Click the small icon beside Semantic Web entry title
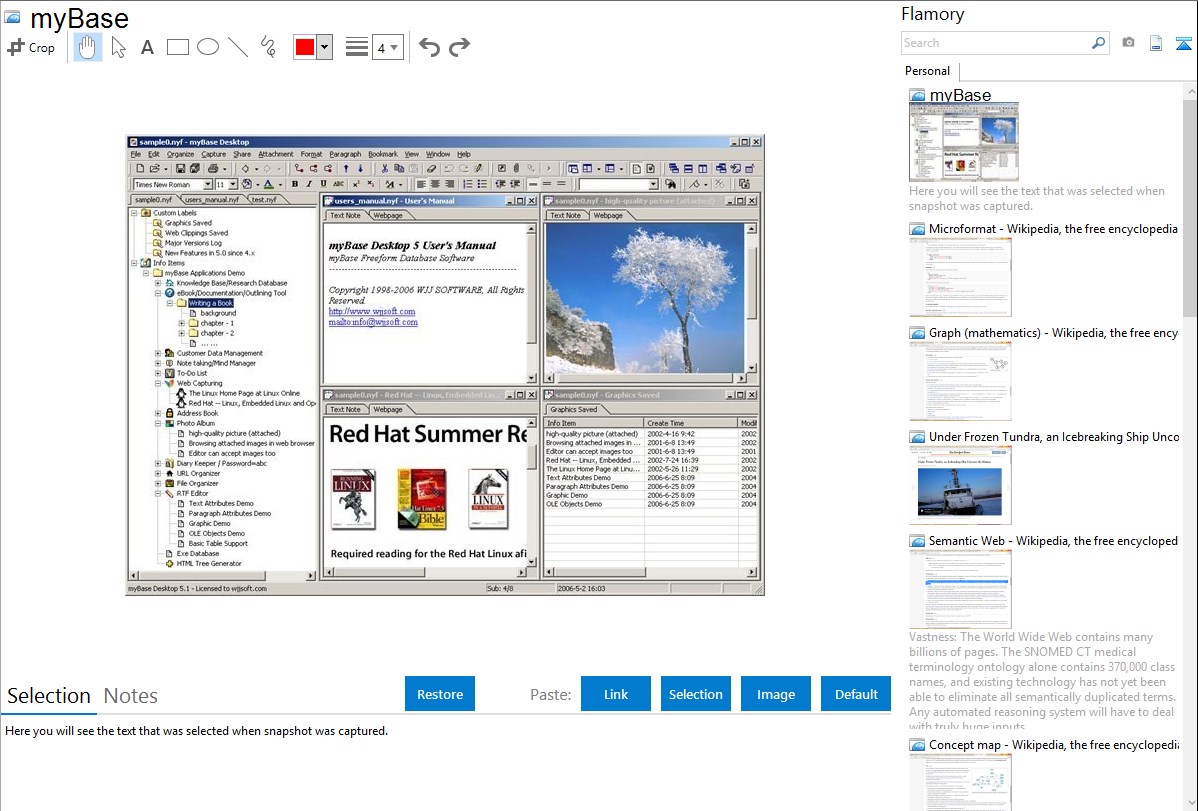 917,540
